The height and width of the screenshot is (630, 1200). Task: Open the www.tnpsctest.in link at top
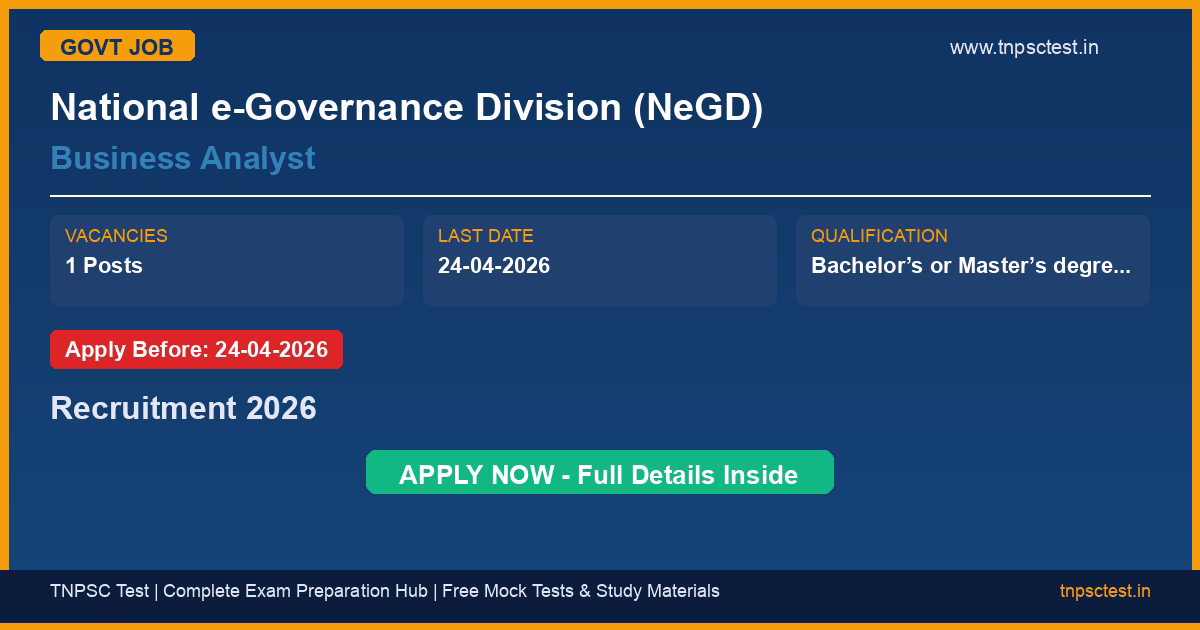pos(1023,47)
